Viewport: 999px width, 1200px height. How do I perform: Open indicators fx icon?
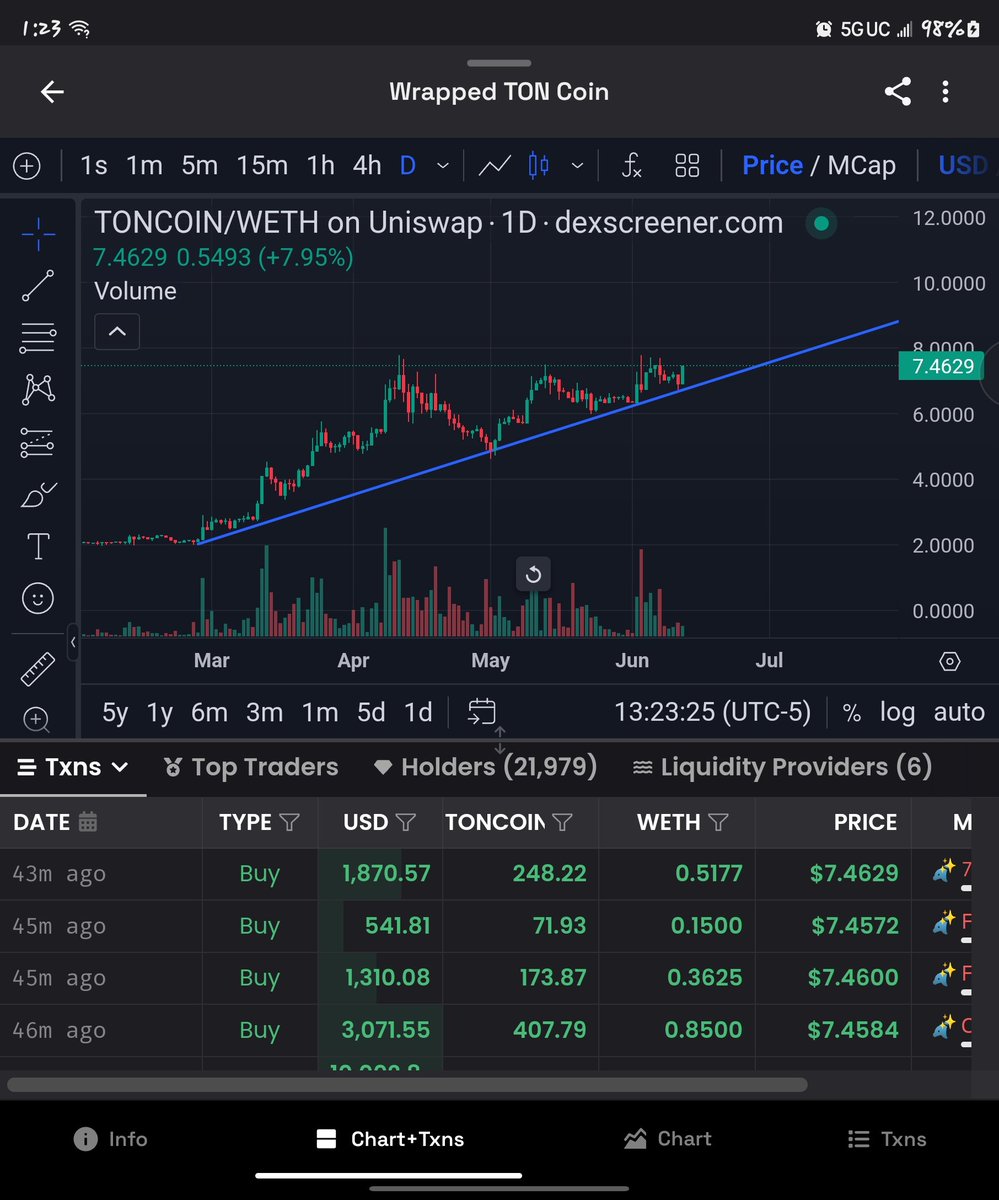pyautogui.click(x=631, y=166)
